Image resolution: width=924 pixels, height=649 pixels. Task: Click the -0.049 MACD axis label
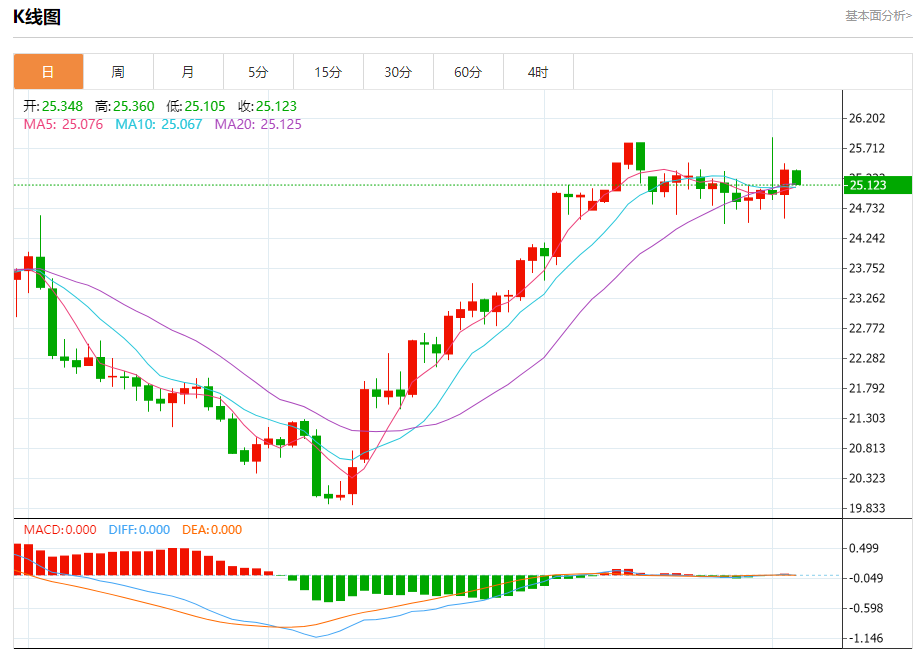point(866,578)
